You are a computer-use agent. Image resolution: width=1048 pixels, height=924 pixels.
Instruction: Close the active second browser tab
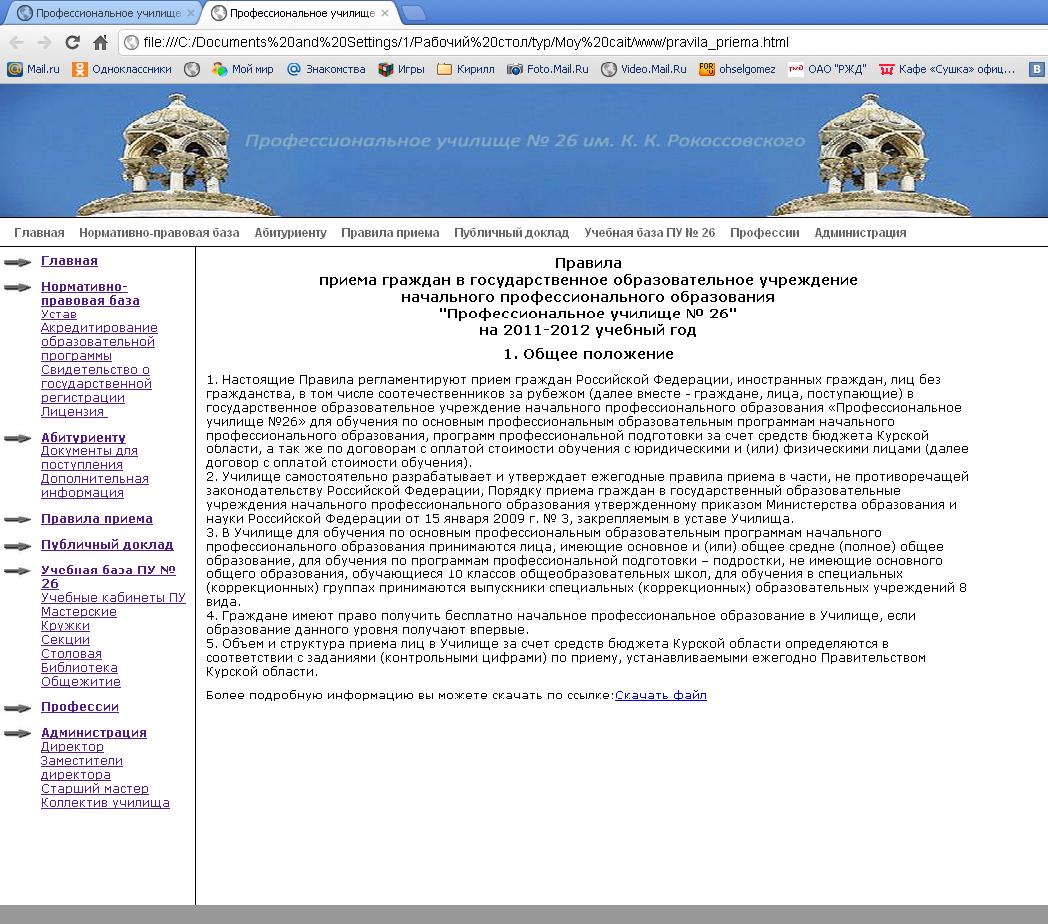(385, 13)
